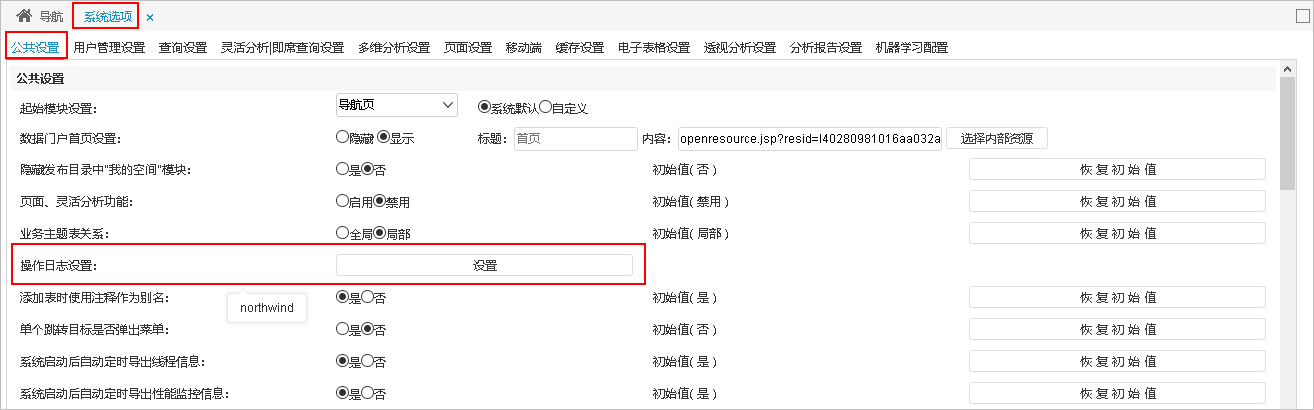Choose 显示 for 数据门户首页设置
1314x410 pixels.
pyautogui.click(x=383, y=138)
